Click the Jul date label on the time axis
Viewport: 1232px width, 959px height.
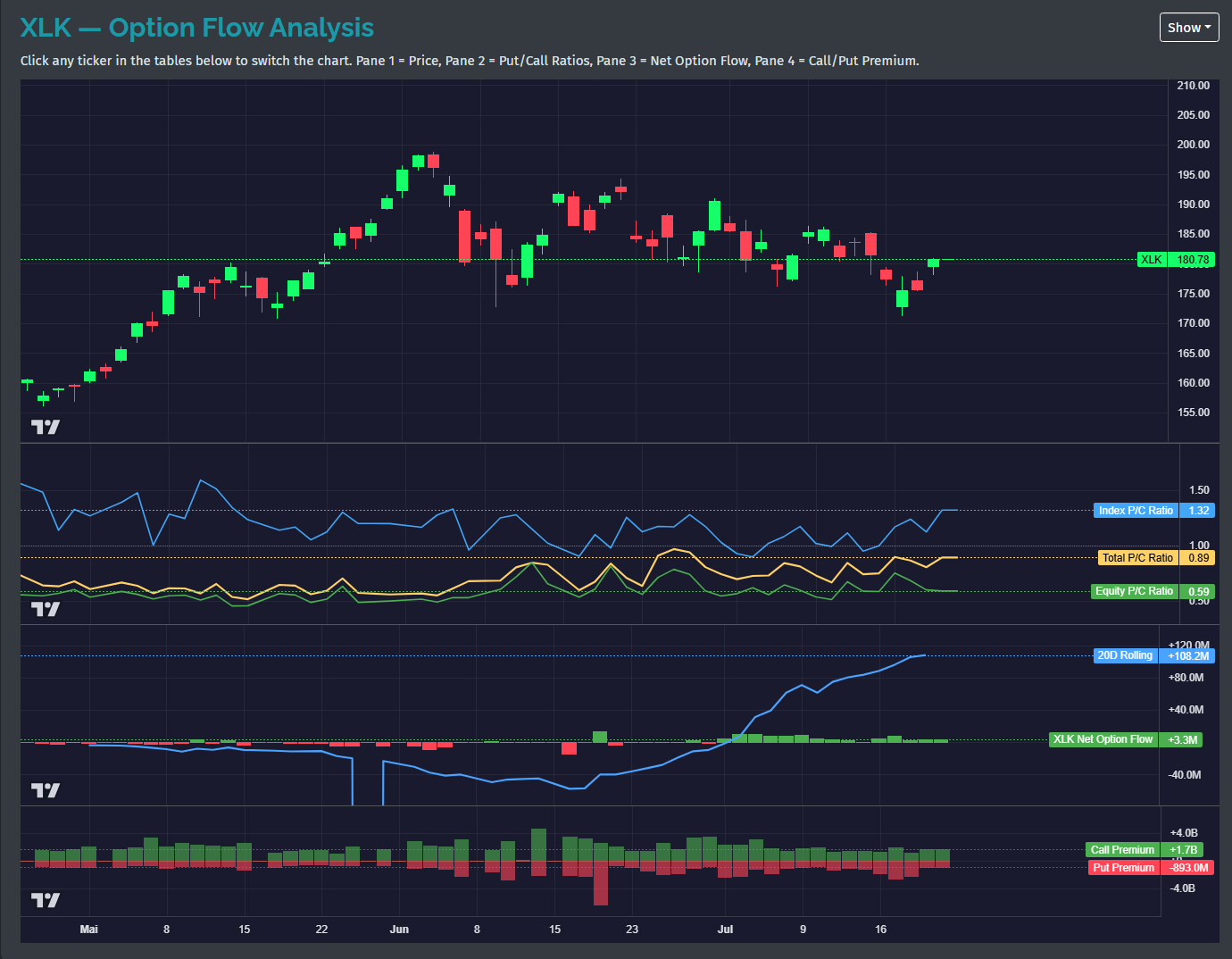725,930
